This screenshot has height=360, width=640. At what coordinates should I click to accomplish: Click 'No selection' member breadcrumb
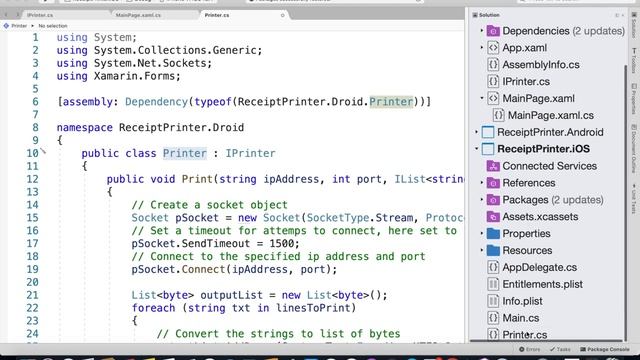pyautogui.click(x=53, y=26)
